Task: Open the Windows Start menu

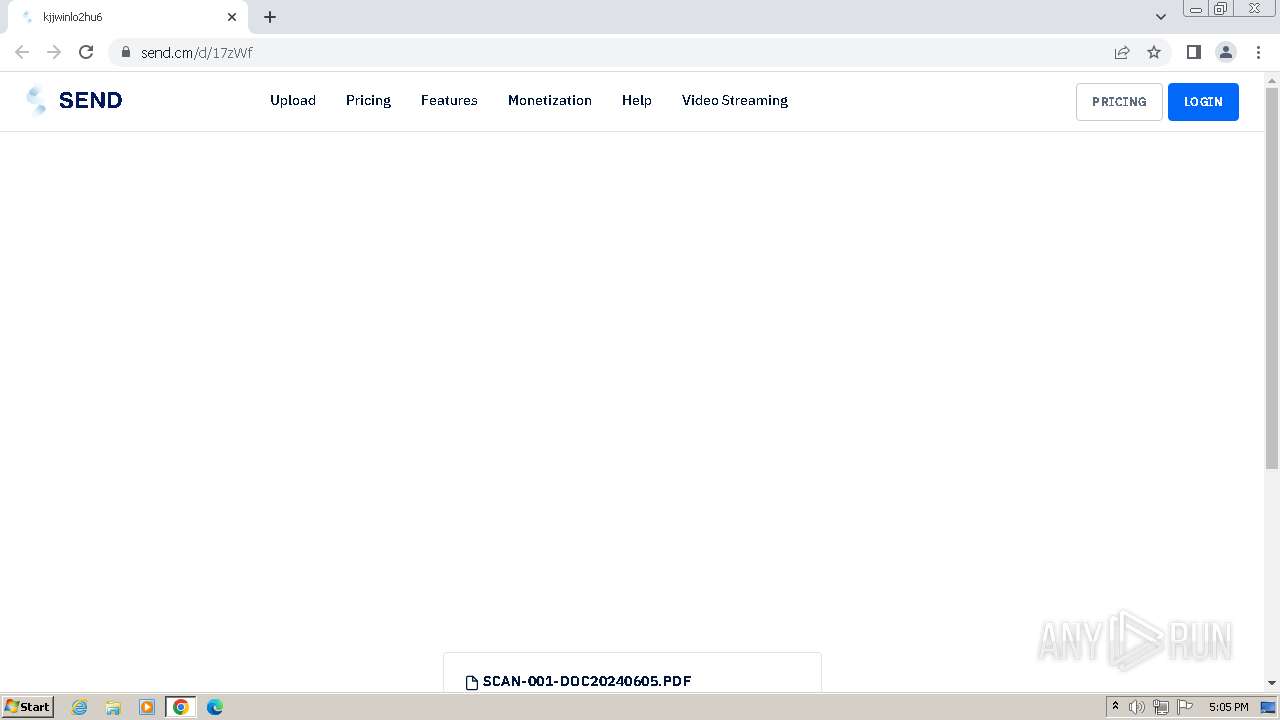Action: point(27,707)
